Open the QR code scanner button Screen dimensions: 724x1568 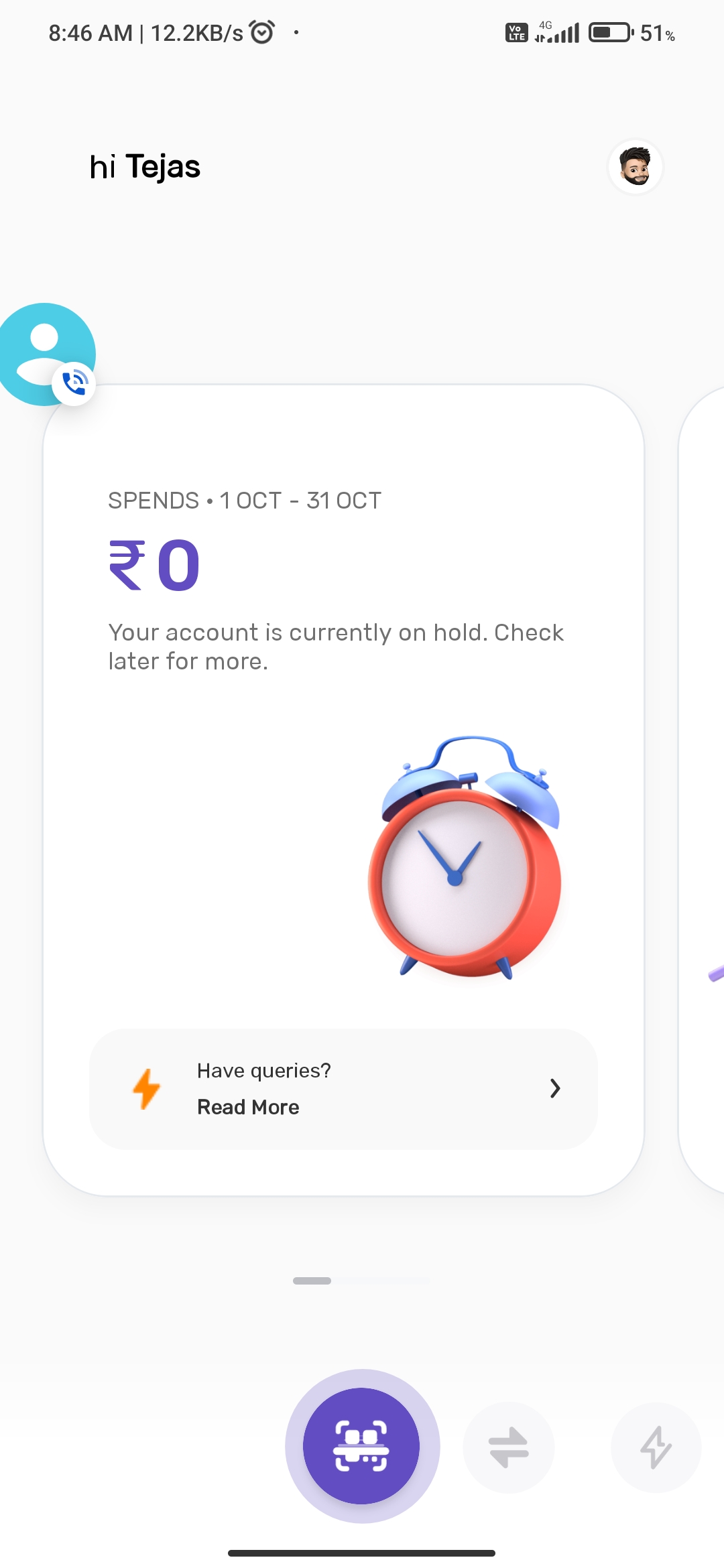[361, 1446]
